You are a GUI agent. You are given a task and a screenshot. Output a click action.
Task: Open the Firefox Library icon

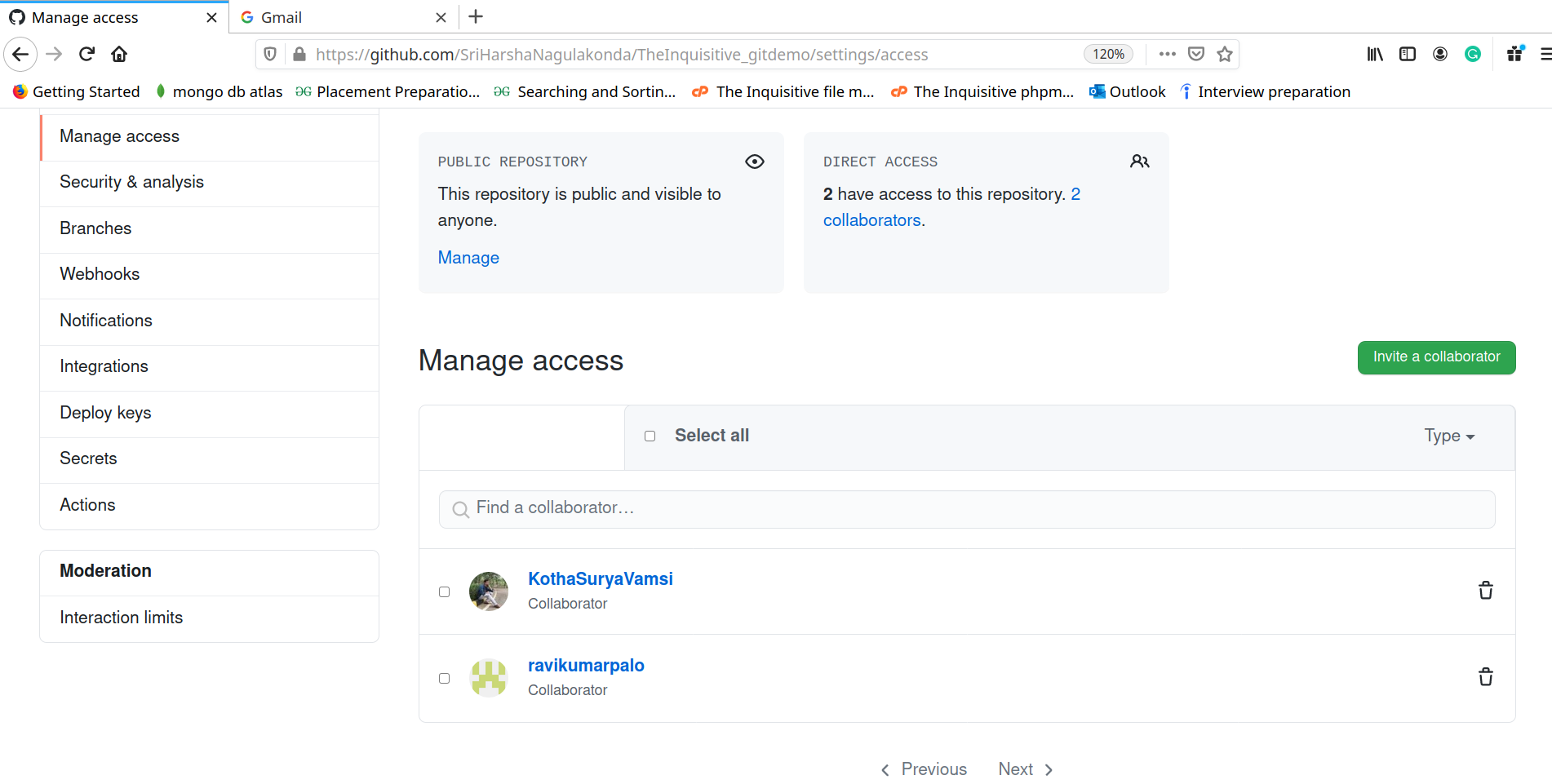pos(1374,54)
